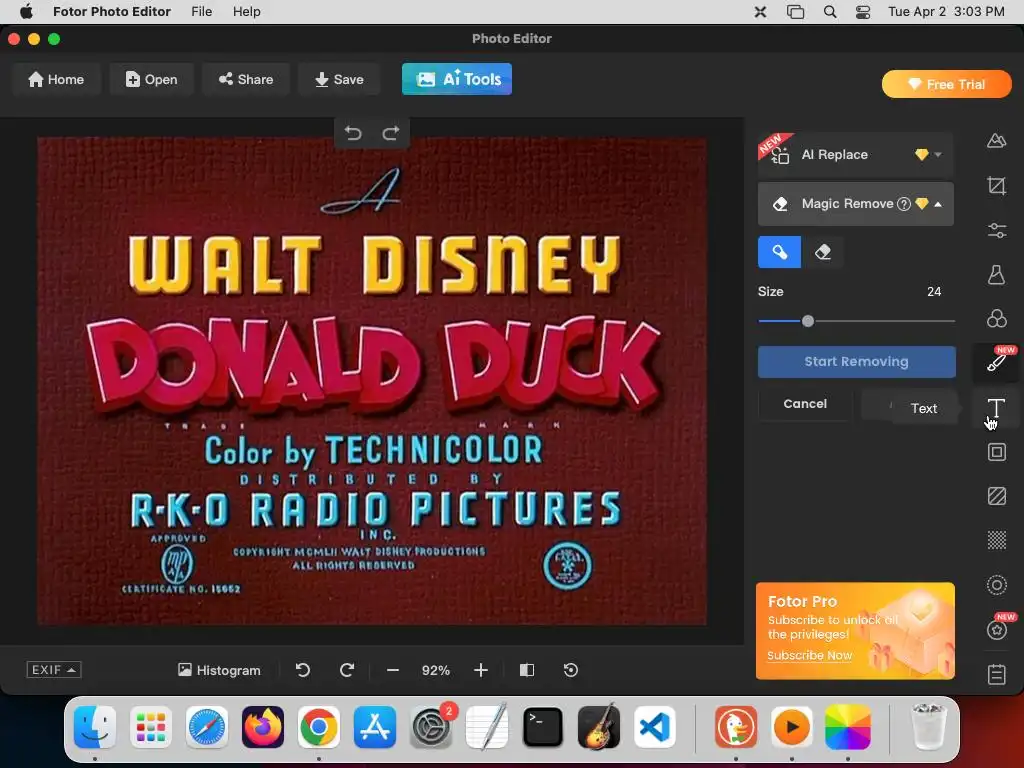Expand the AI Replace section
Viewport: 1024px width, 768px height.
(x=938, y=155)
